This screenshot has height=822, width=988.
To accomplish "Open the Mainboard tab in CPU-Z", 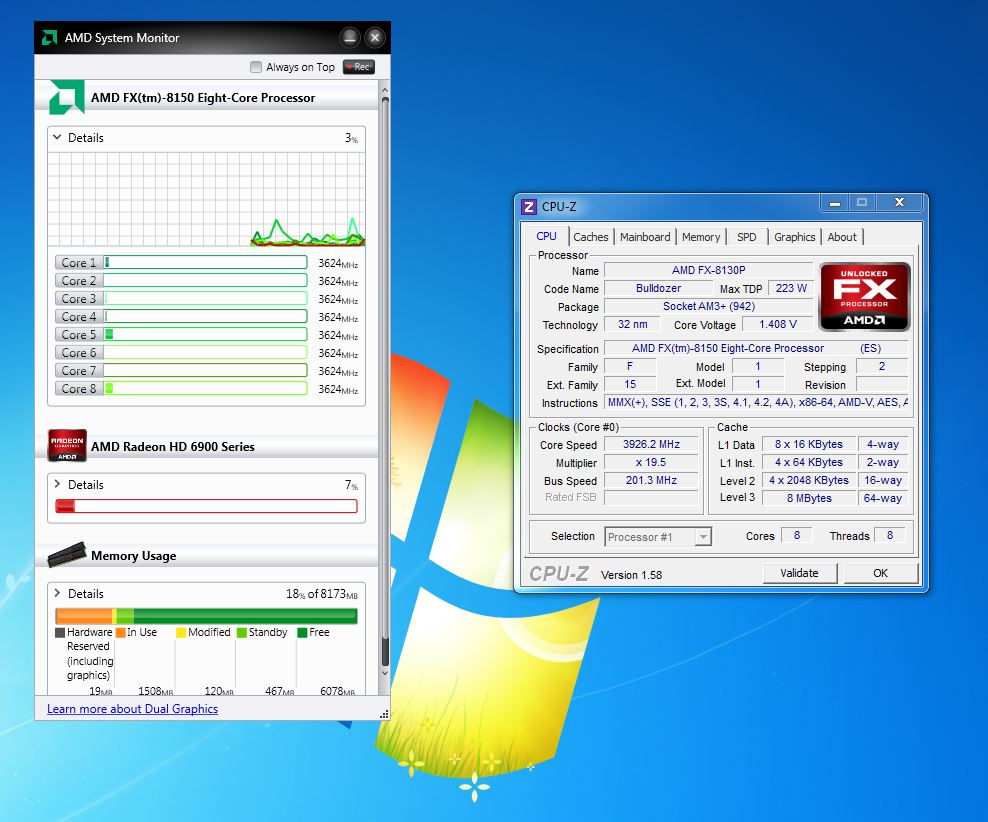I will 645,237.
